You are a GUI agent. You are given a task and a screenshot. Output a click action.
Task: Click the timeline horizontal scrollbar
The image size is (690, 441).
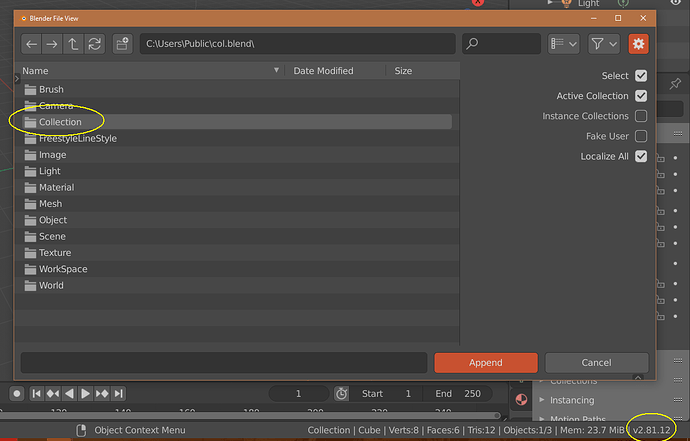250,415
